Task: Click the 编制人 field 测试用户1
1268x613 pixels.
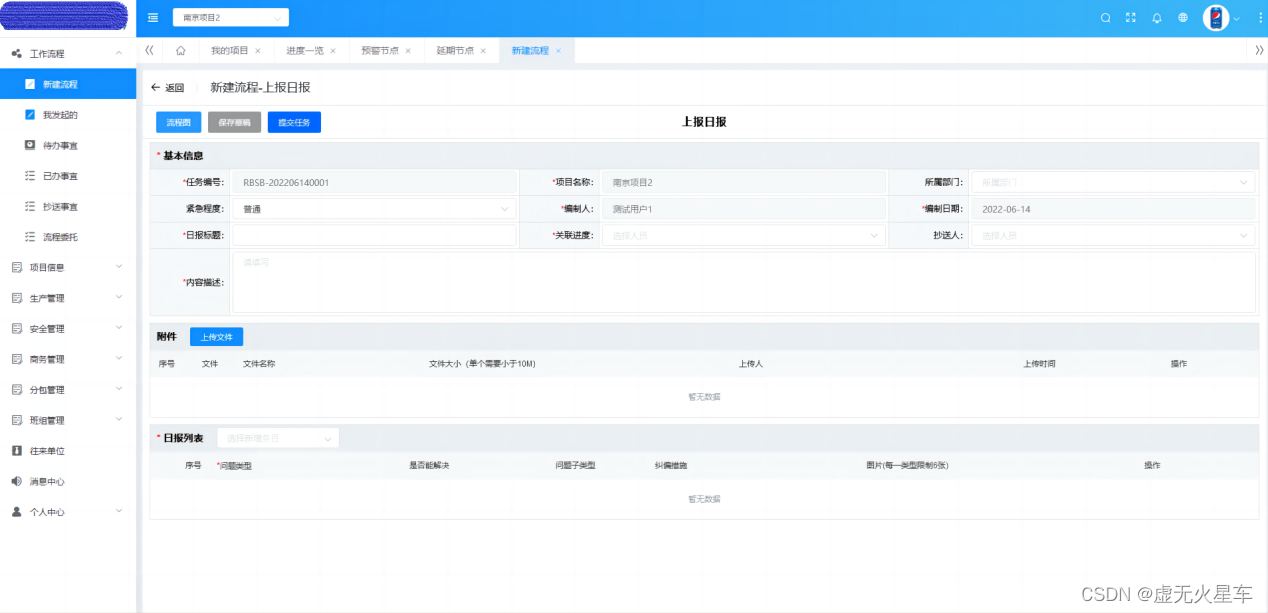Action: [x=744, y=209]
